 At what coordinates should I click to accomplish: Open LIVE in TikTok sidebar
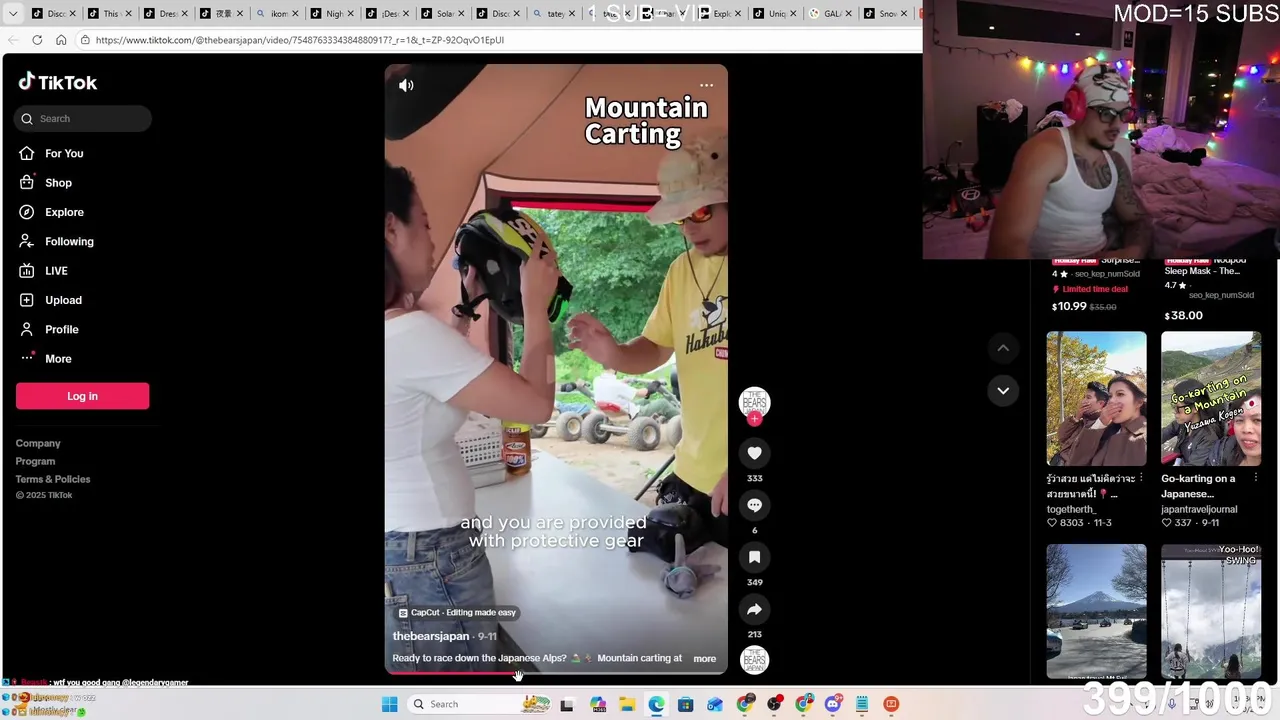pos(56,271)
